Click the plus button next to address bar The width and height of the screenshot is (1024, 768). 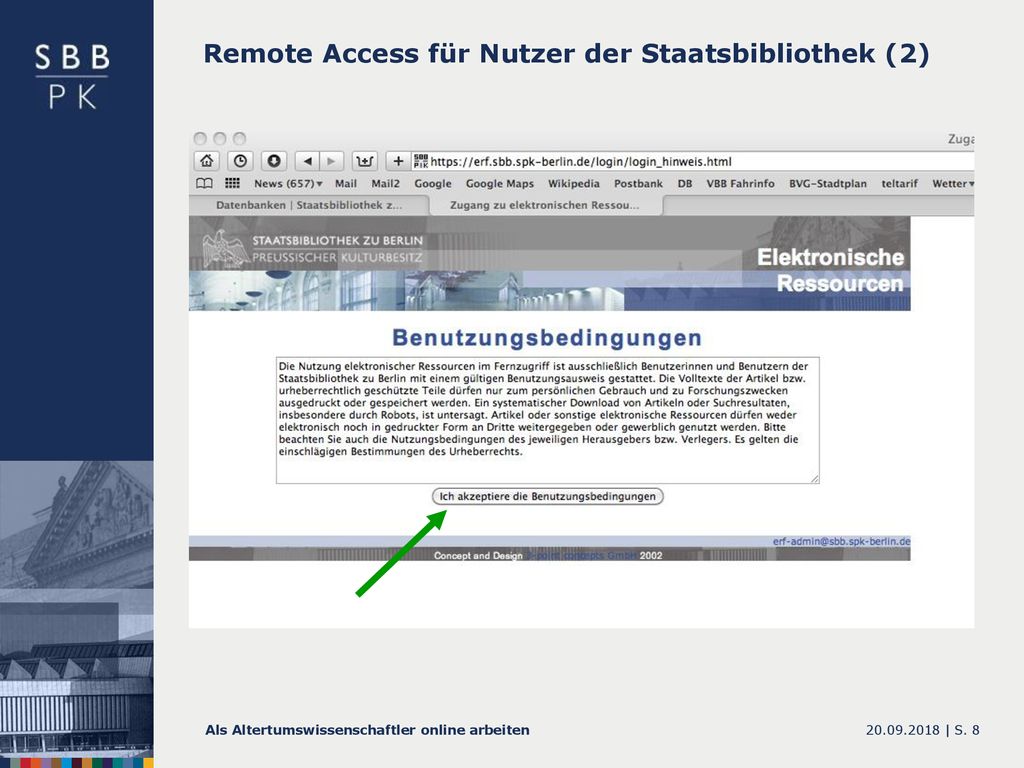(398, 161)
